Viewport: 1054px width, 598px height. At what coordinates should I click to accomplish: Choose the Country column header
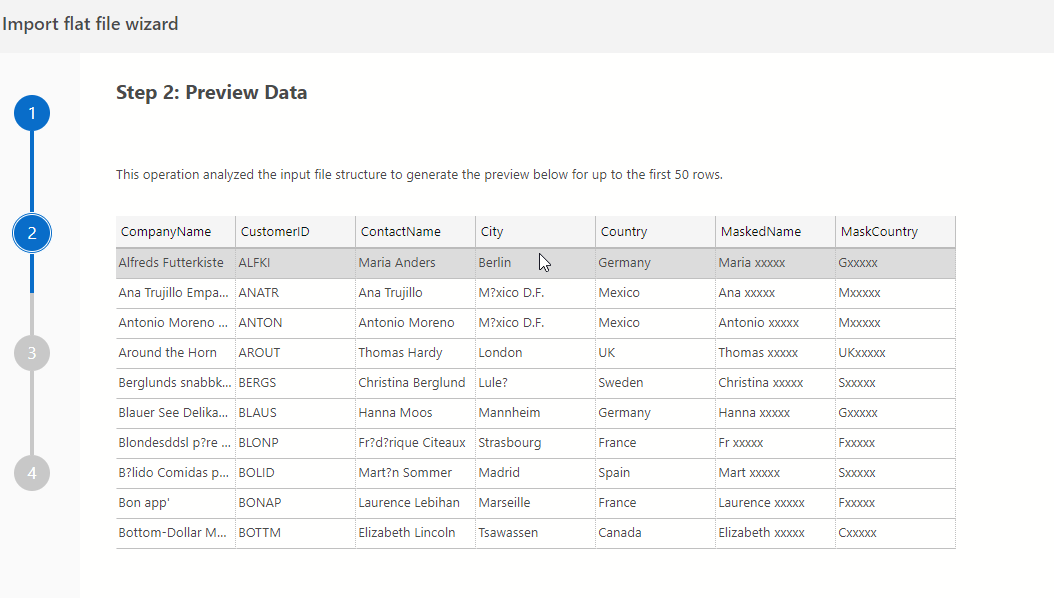624,232
